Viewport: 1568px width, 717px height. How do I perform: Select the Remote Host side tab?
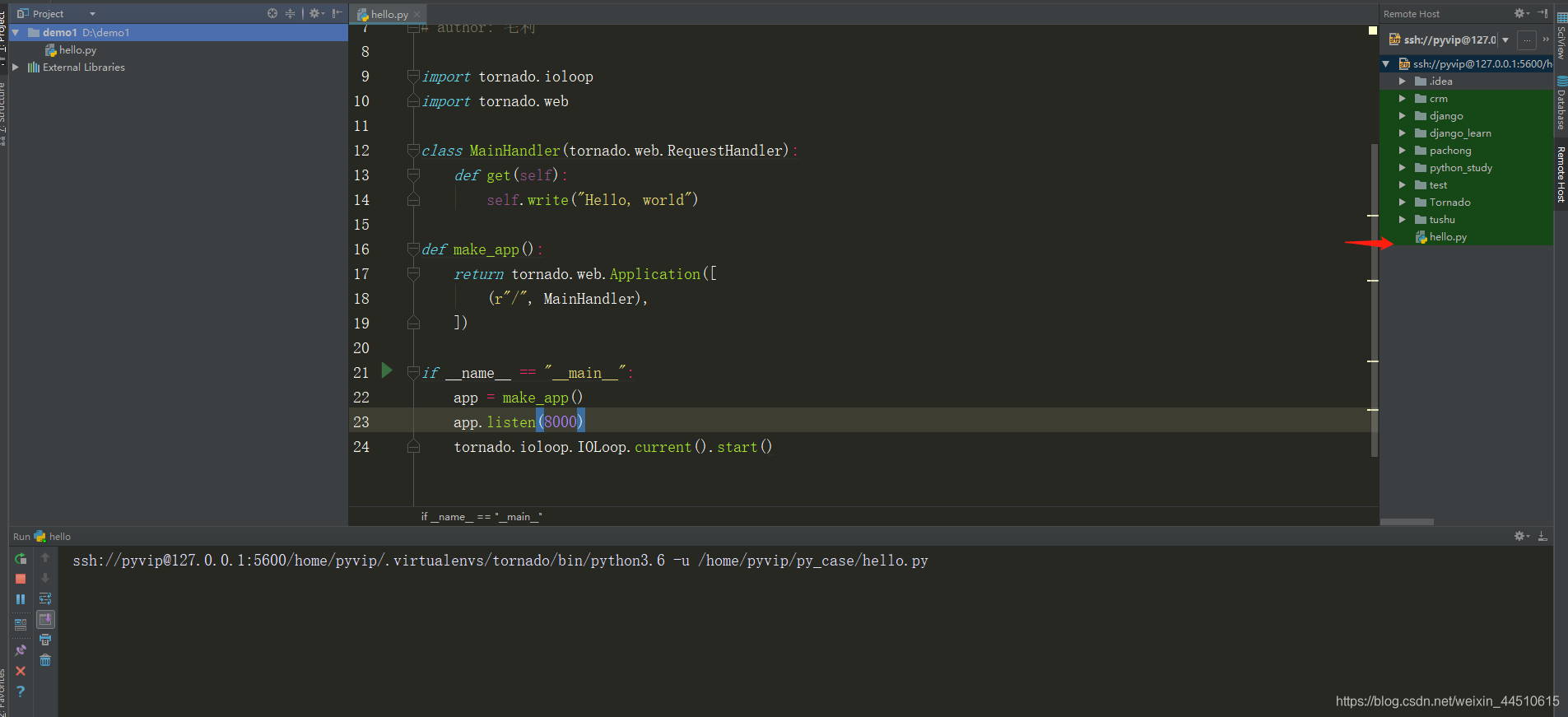[x=1561, y=174]
